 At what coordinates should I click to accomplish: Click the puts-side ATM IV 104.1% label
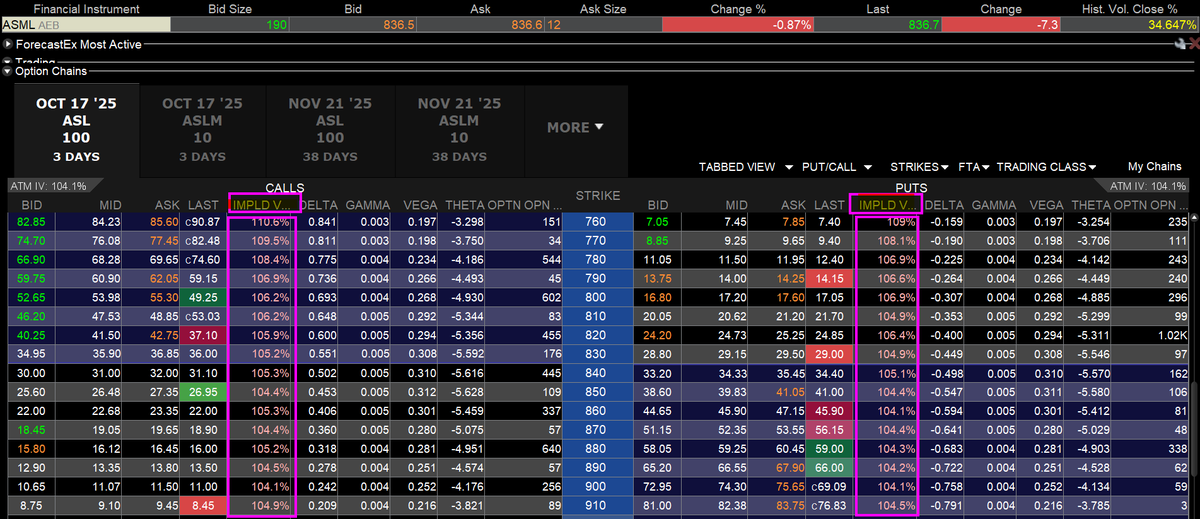pyautogui.click(x=1149, y=186)
